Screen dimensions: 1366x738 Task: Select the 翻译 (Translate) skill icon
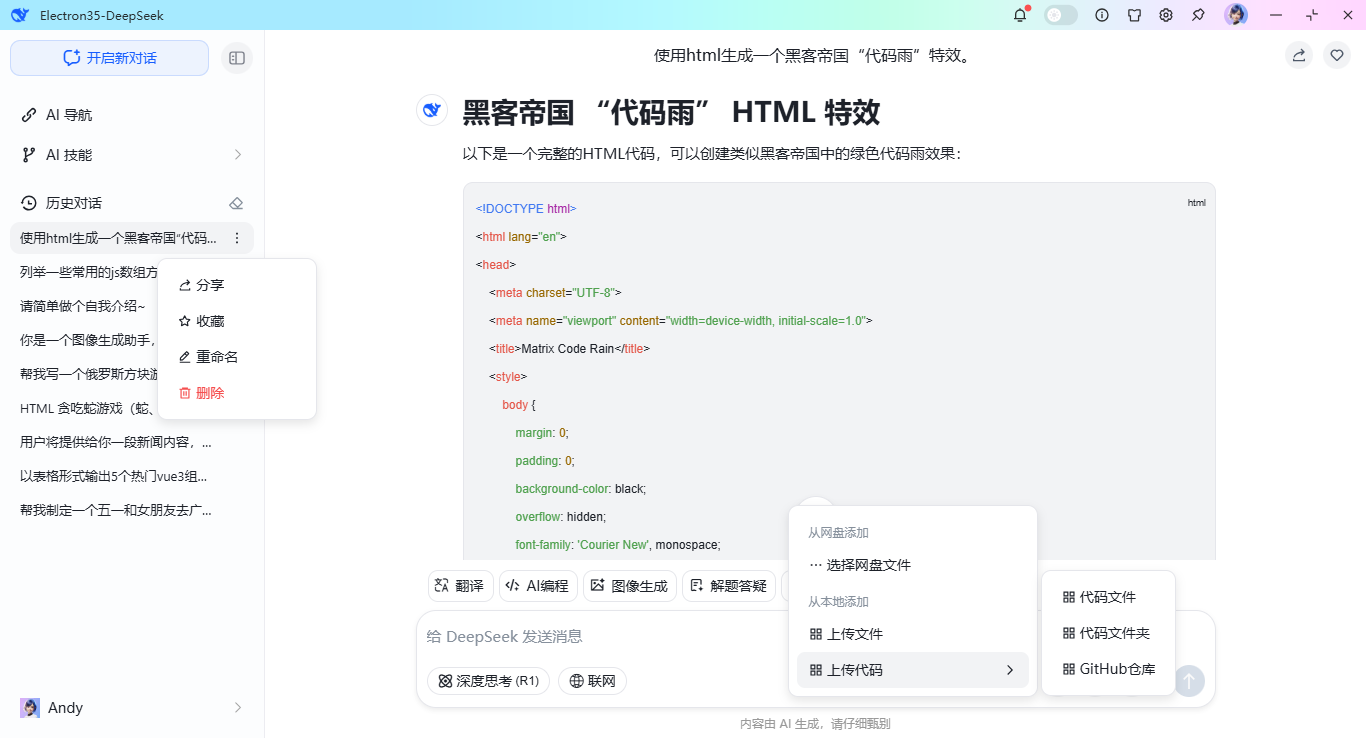460,585
